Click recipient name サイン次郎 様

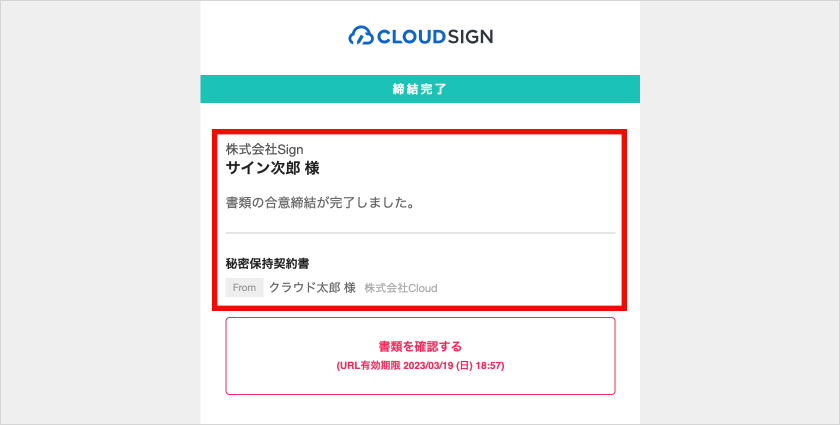[272, 168]
